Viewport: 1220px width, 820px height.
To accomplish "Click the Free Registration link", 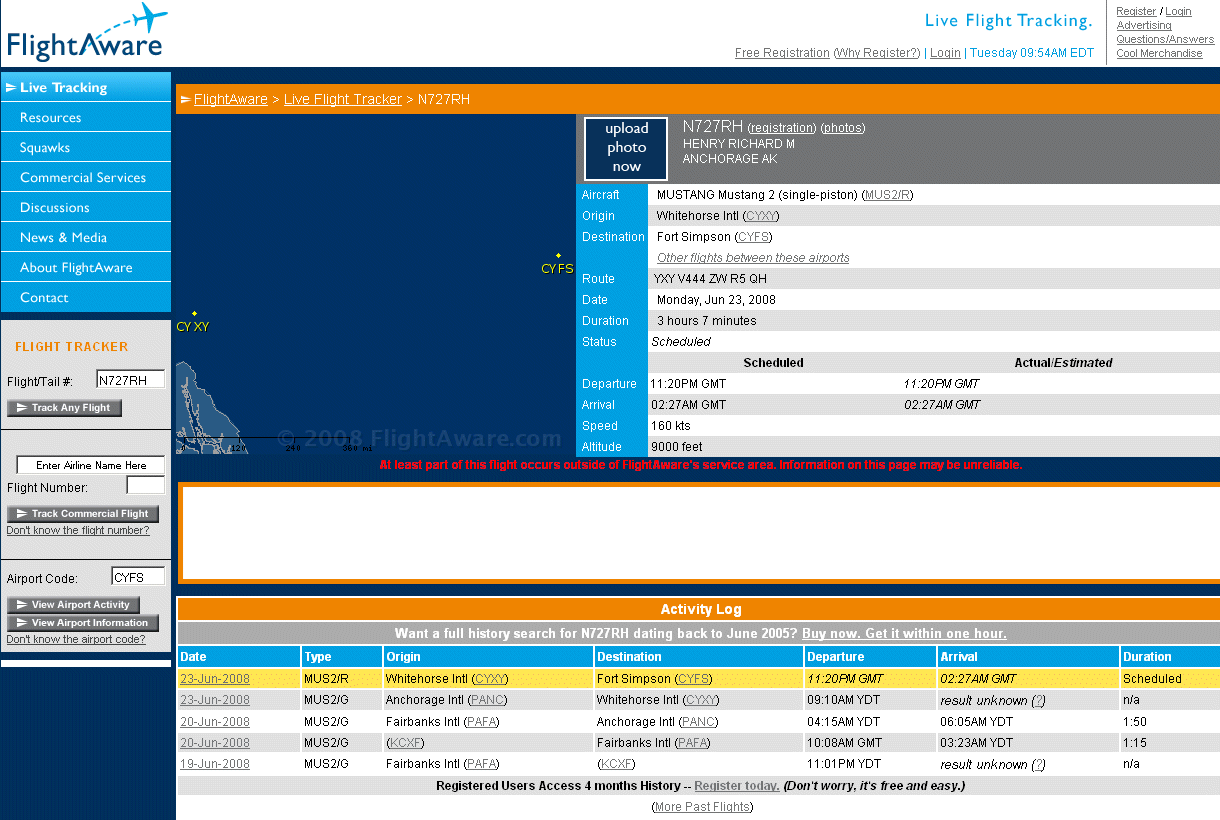I will pyautogui.click(x=782, y=53).
